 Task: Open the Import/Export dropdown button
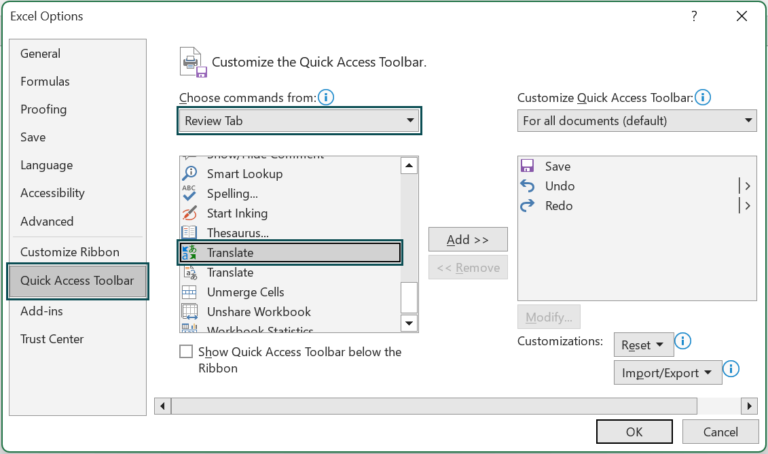(x=667, y=373)
